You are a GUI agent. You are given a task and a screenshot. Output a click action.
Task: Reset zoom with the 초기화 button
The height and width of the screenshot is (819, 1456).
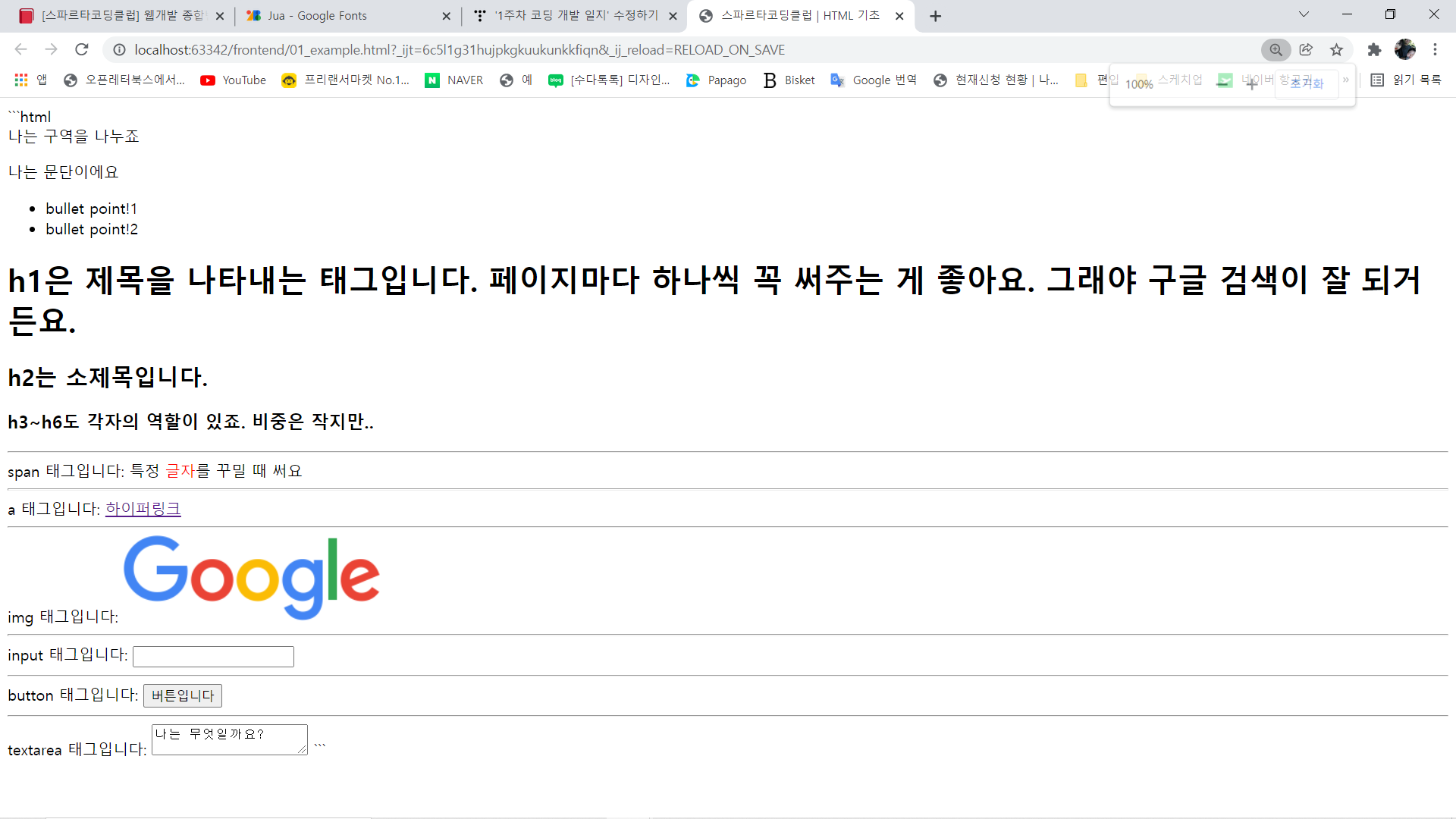1307,83
